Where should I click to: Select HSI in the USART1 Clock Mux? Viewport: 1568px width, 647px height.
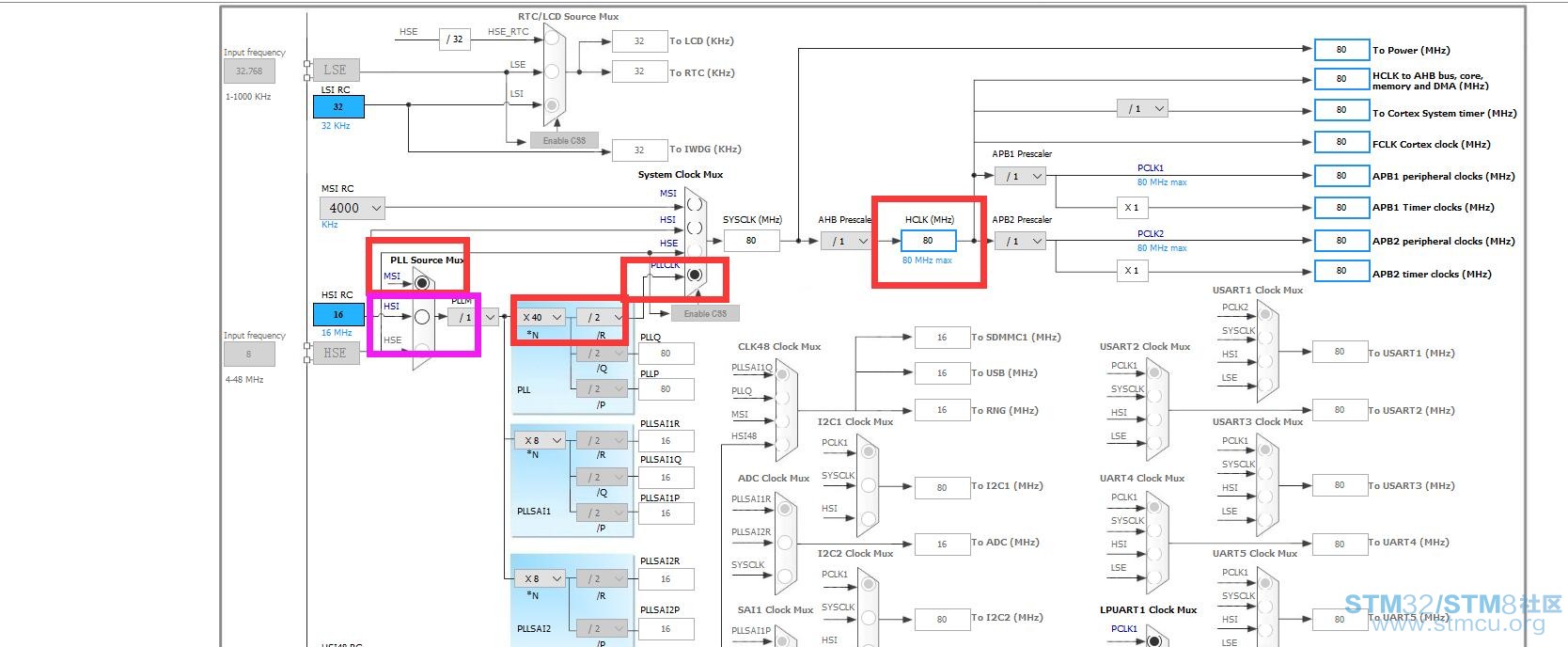(1265, 362)
